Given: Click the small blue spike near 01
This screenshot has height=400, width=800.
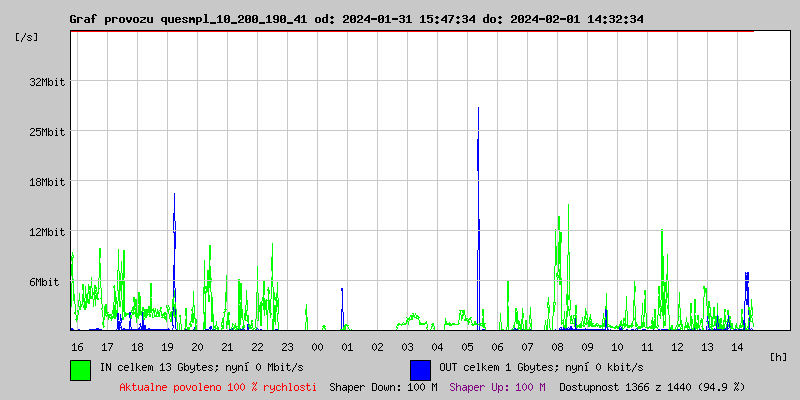Looking at the screenshot, I should (x=342, y=309).
